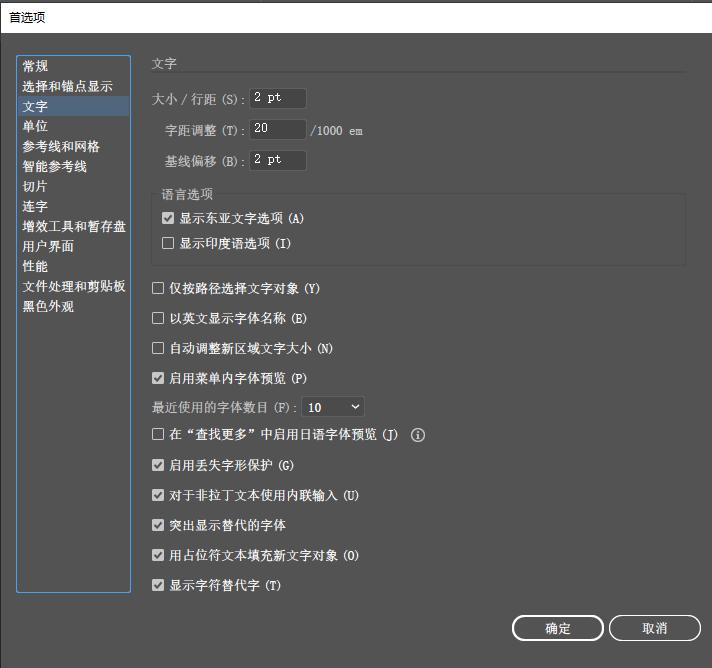Image resolution: width=712 pixels, height=668 pixels.
Task: Click 取消 to cancel changes
Action: (x=654, y=628)
